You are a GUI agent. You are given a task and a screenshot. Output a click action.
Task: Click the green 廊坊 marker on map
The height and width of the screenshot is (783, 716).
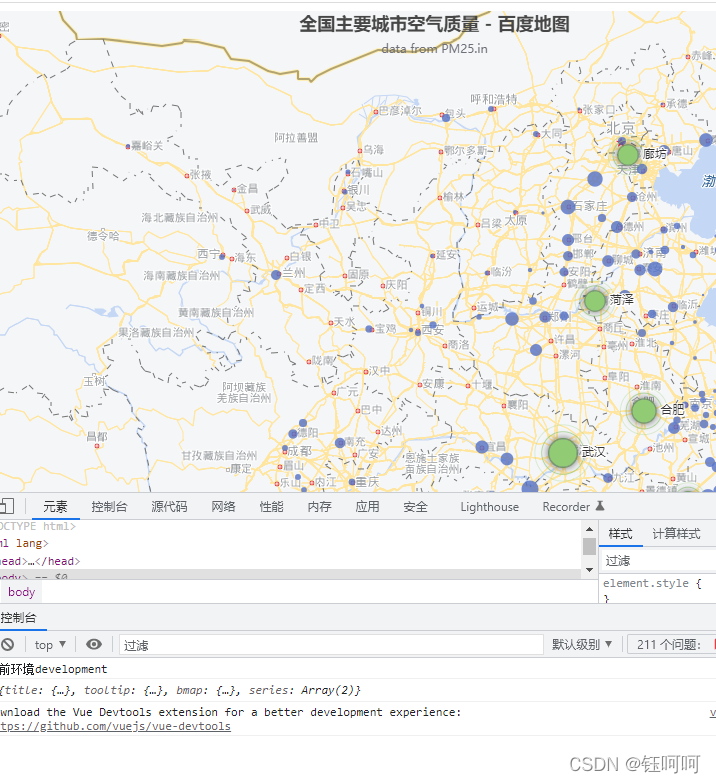click(x=628, y=154)
